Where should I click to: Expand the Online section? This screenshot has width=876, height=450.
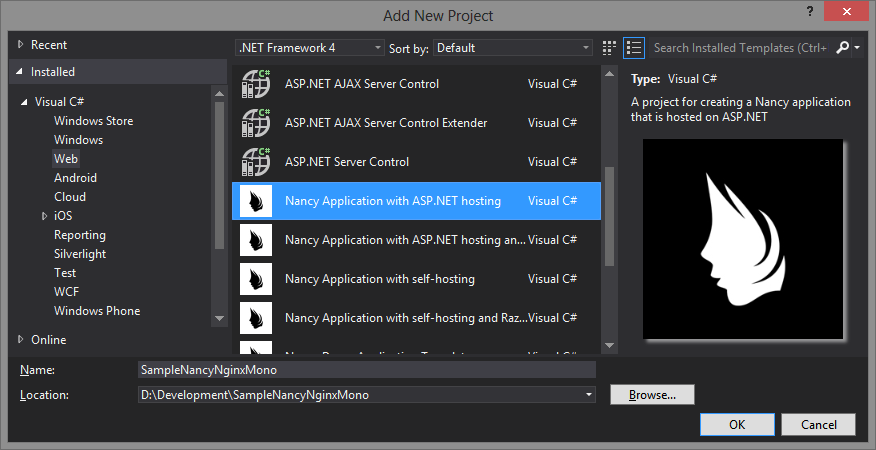tap(21, 339)
